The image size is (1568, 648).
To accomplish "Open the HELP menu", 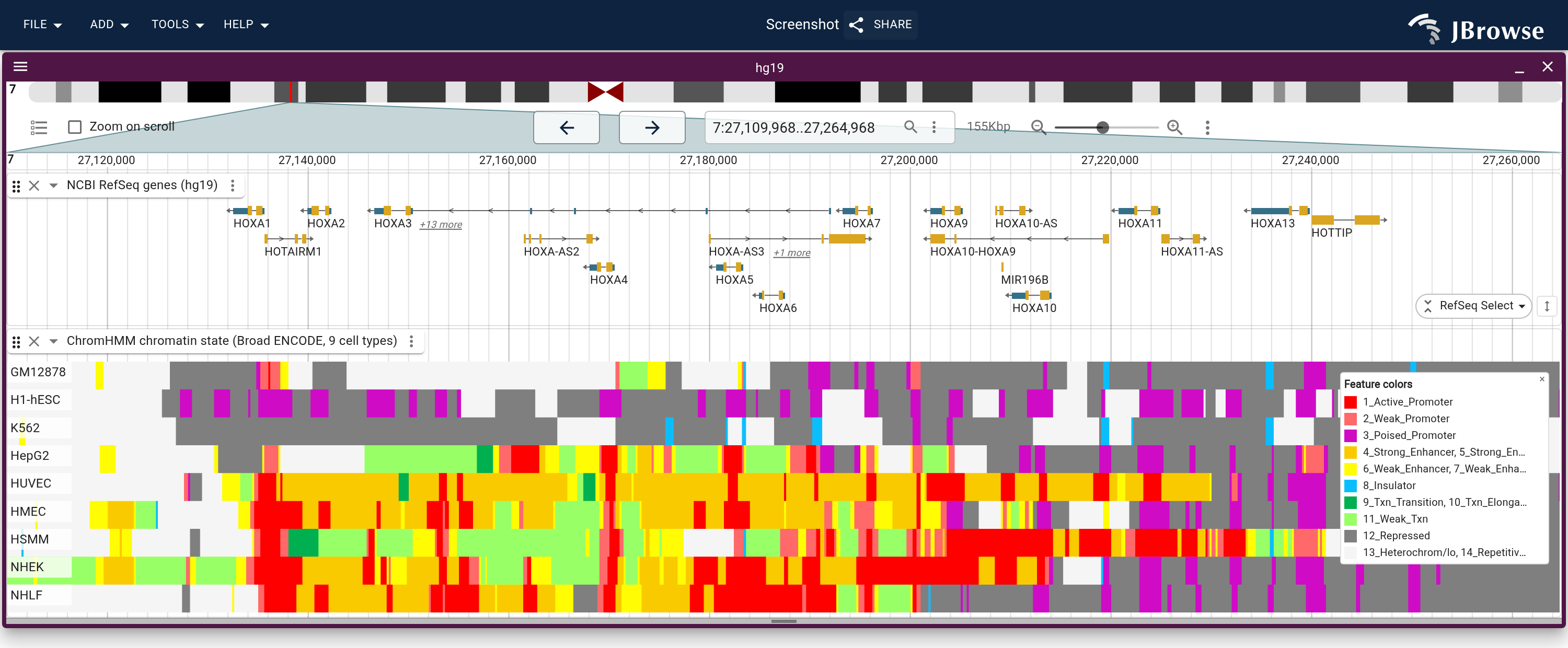I will point(246,25).
